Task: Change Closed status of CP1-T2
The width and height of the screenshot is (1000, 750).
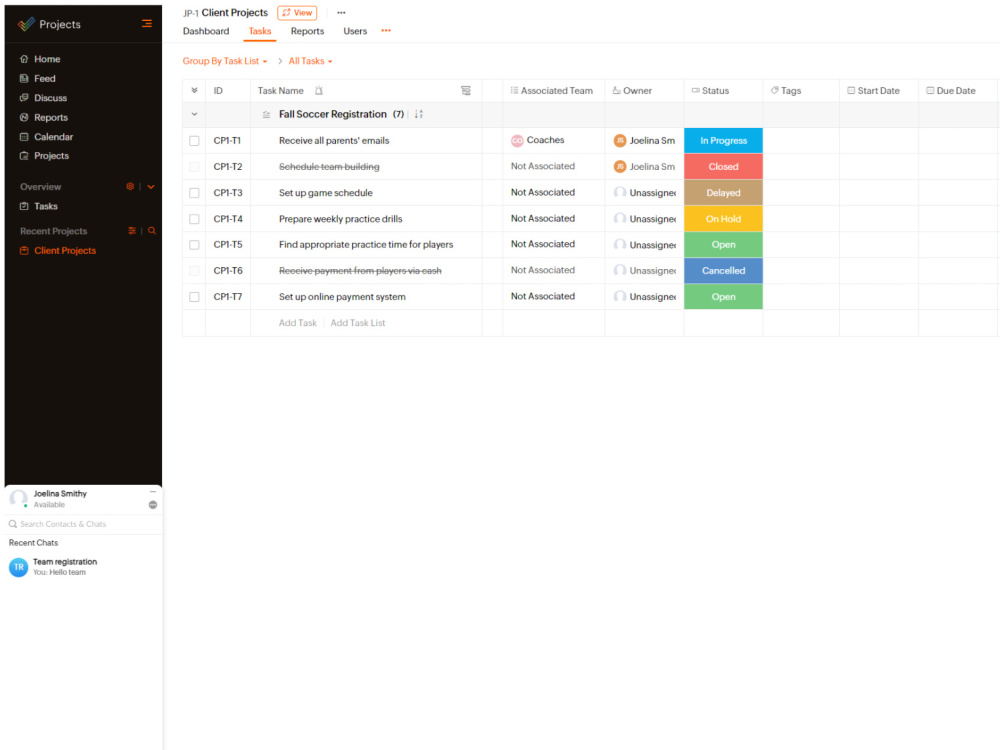Action: 723,166
